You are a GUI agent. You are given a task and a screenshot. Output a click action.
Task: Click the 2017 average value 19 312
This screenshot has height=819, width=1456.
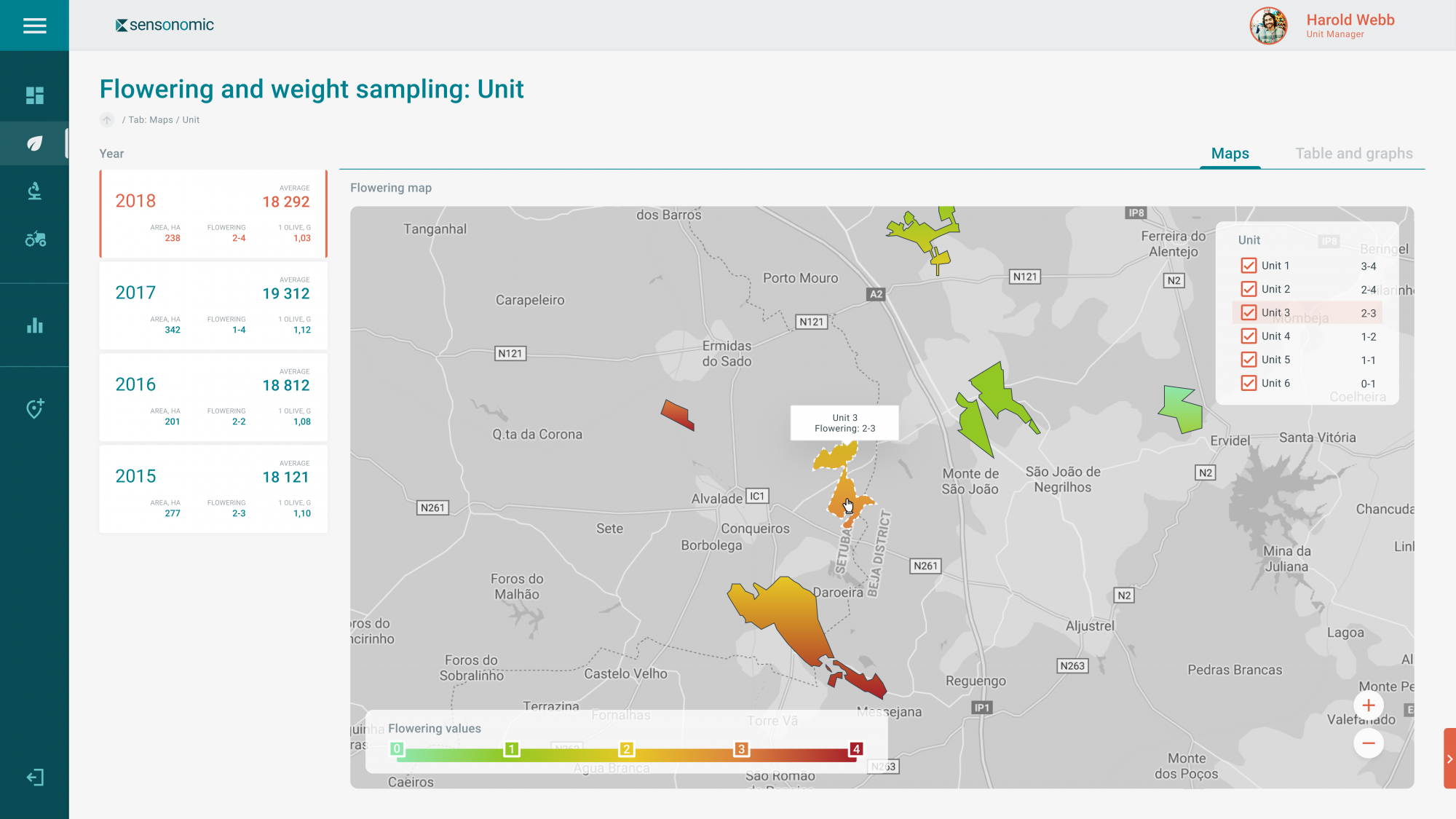(286, 293)
